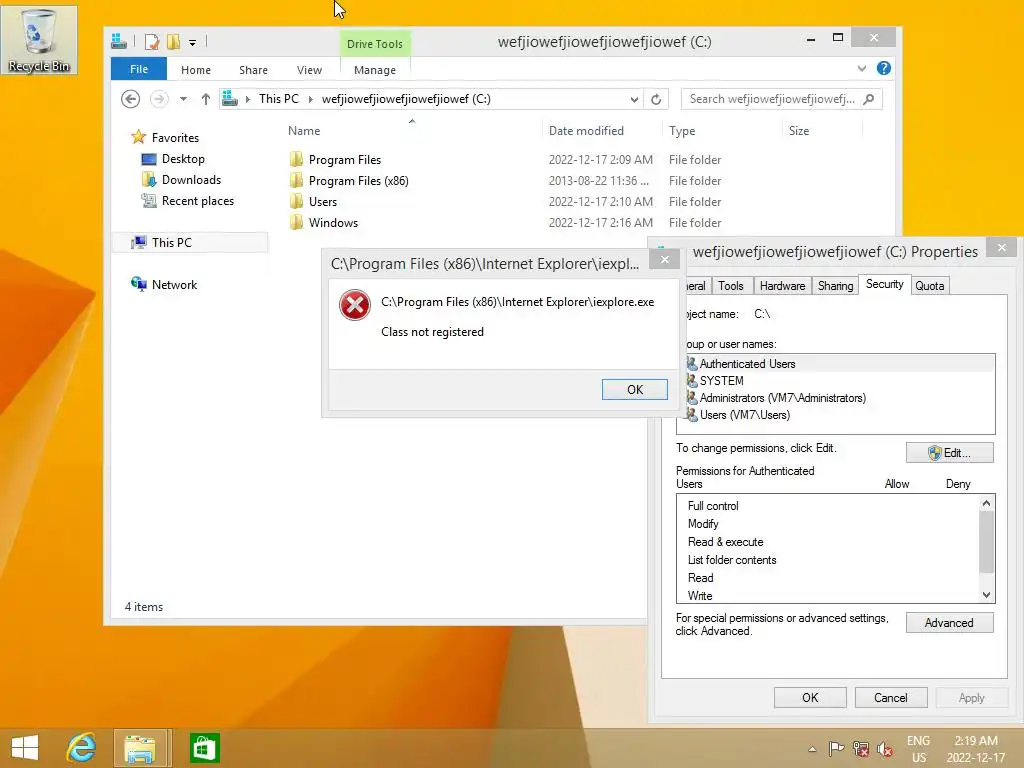1024x768 pixels.
Task: Open the address bar history dropdown
Action: point(634,99)
